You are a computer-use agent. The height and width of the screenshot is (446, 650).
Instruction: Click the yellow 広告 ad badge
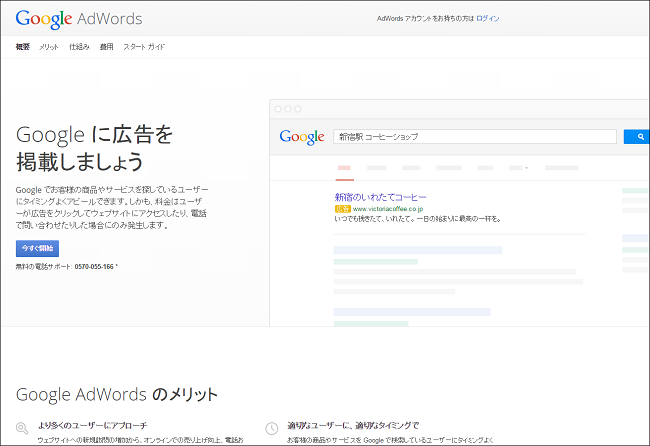[x=342, y=209]
